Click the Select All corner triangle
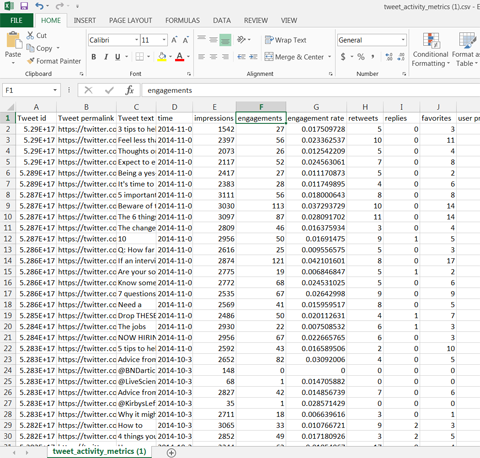 point(10,107)
